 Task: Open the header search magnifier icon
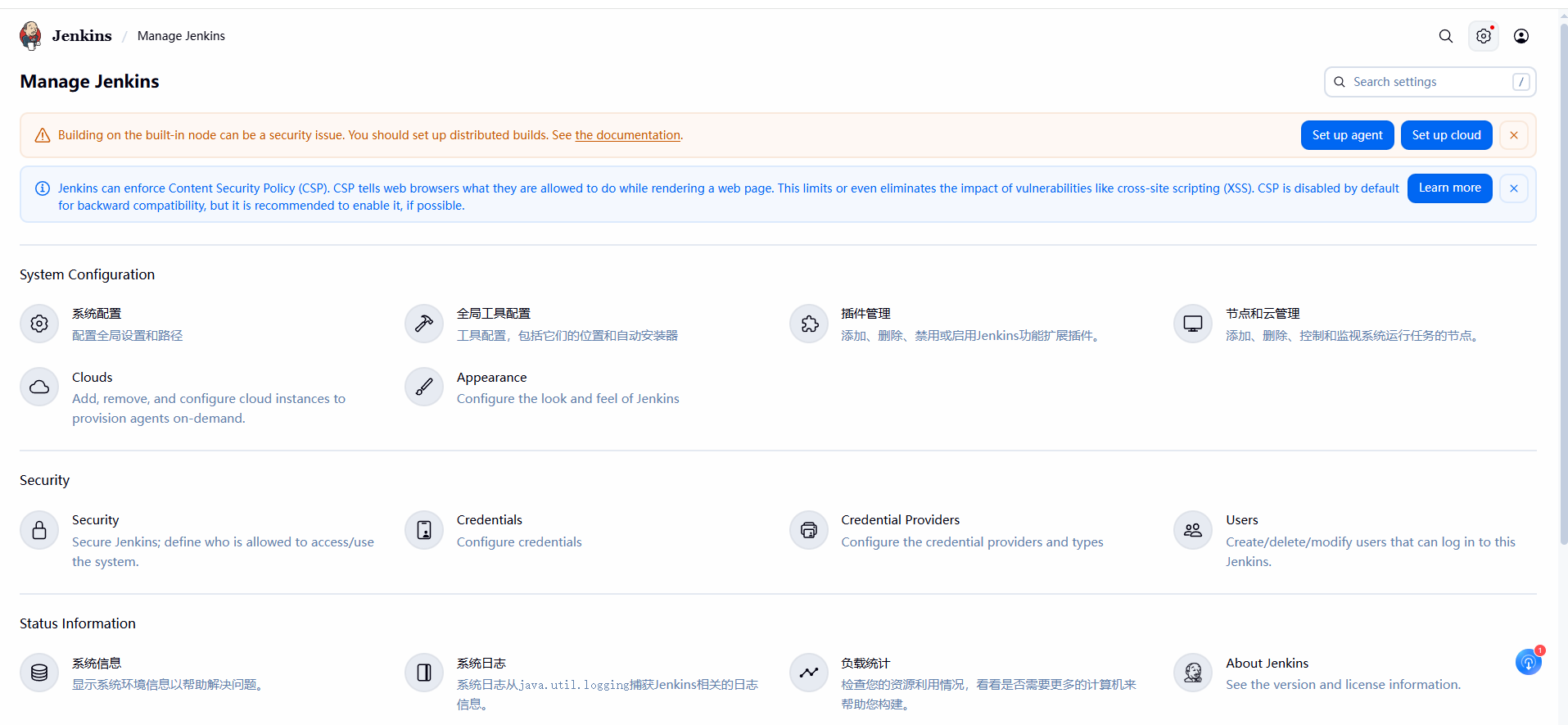pos(1446,36)
